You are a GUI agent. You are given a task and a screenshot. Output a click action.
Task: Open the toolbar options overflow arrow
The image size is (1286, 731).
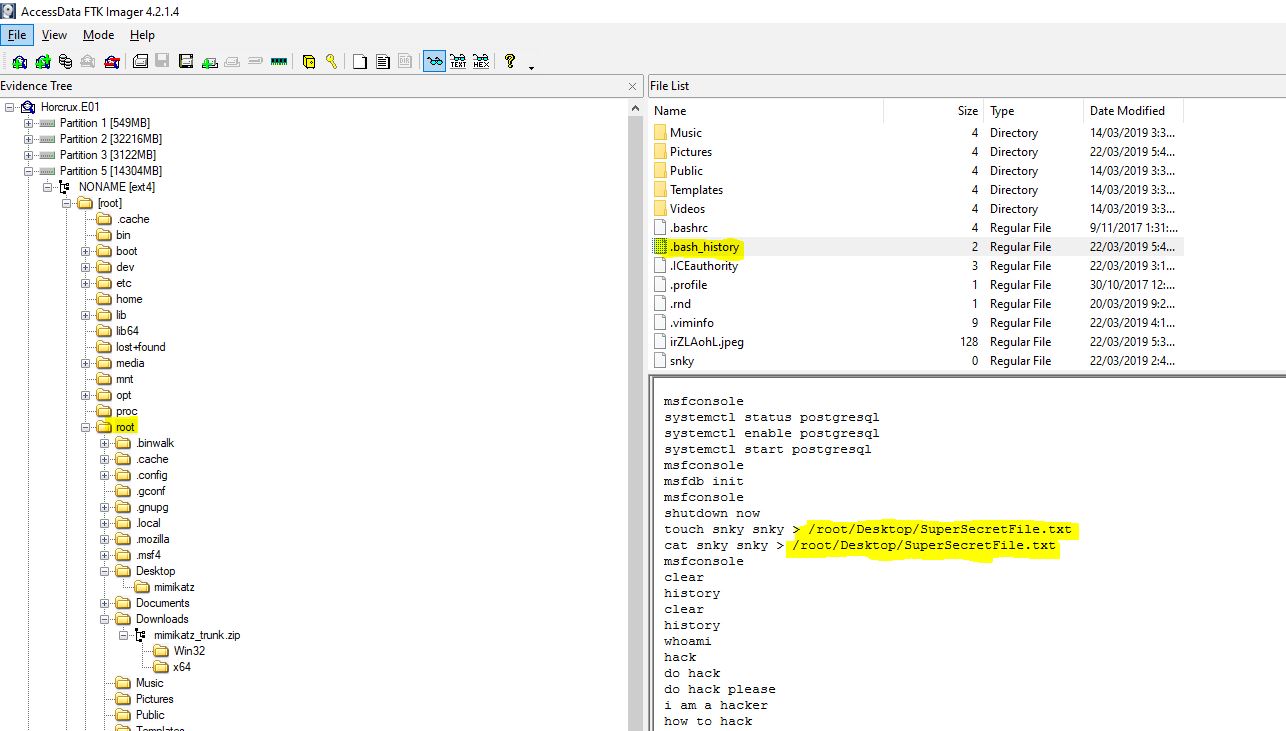click(x=531, y=67)
